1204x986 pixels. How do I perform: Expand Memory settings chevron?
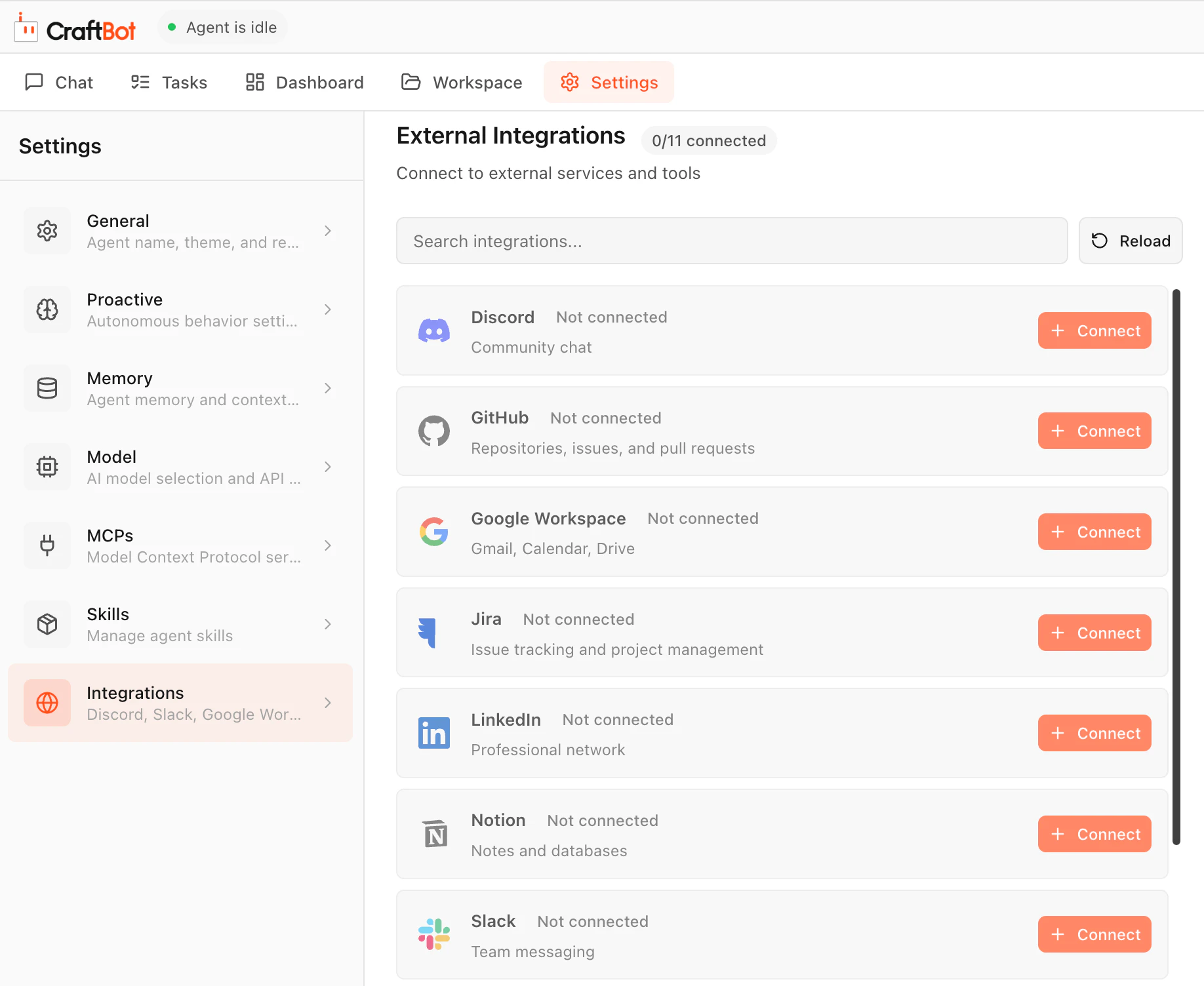(x=328, y=388)
